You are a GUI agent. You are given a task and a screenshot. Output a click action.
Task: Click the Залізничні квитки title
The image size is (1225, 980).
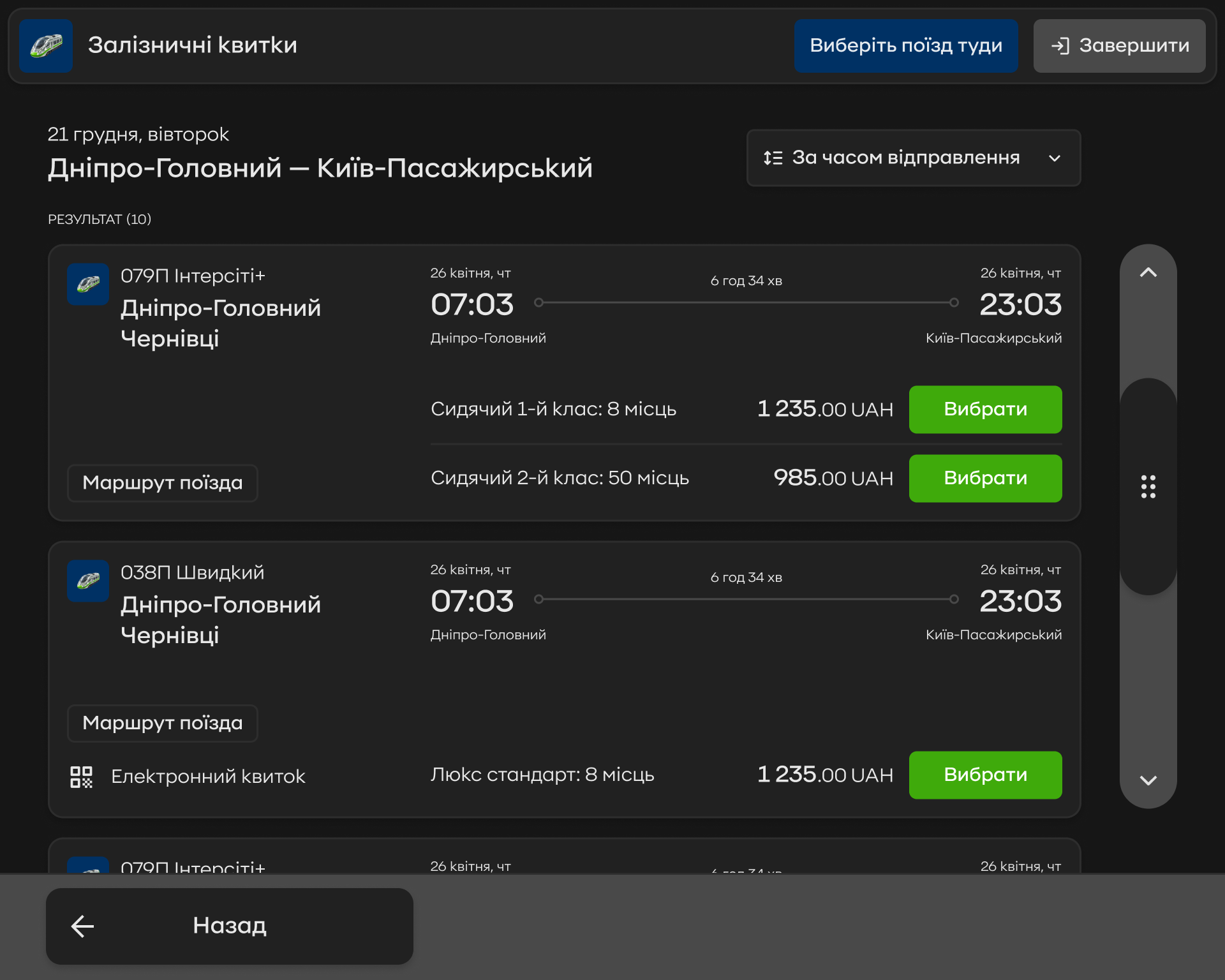click(x=193, y=45)
